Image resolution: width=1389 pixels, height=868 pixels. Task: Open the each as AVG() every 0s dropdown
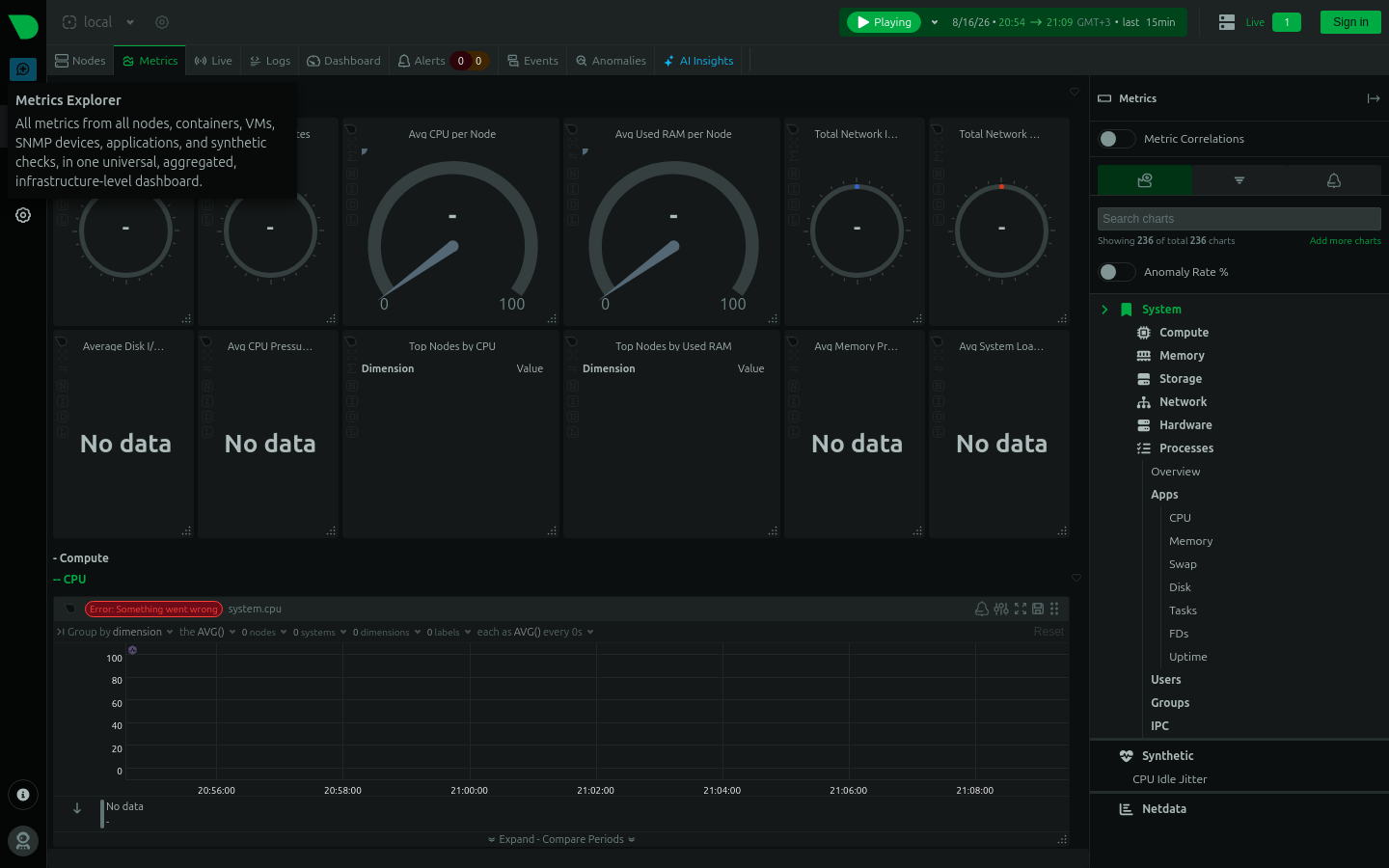[x=535, y=633]
